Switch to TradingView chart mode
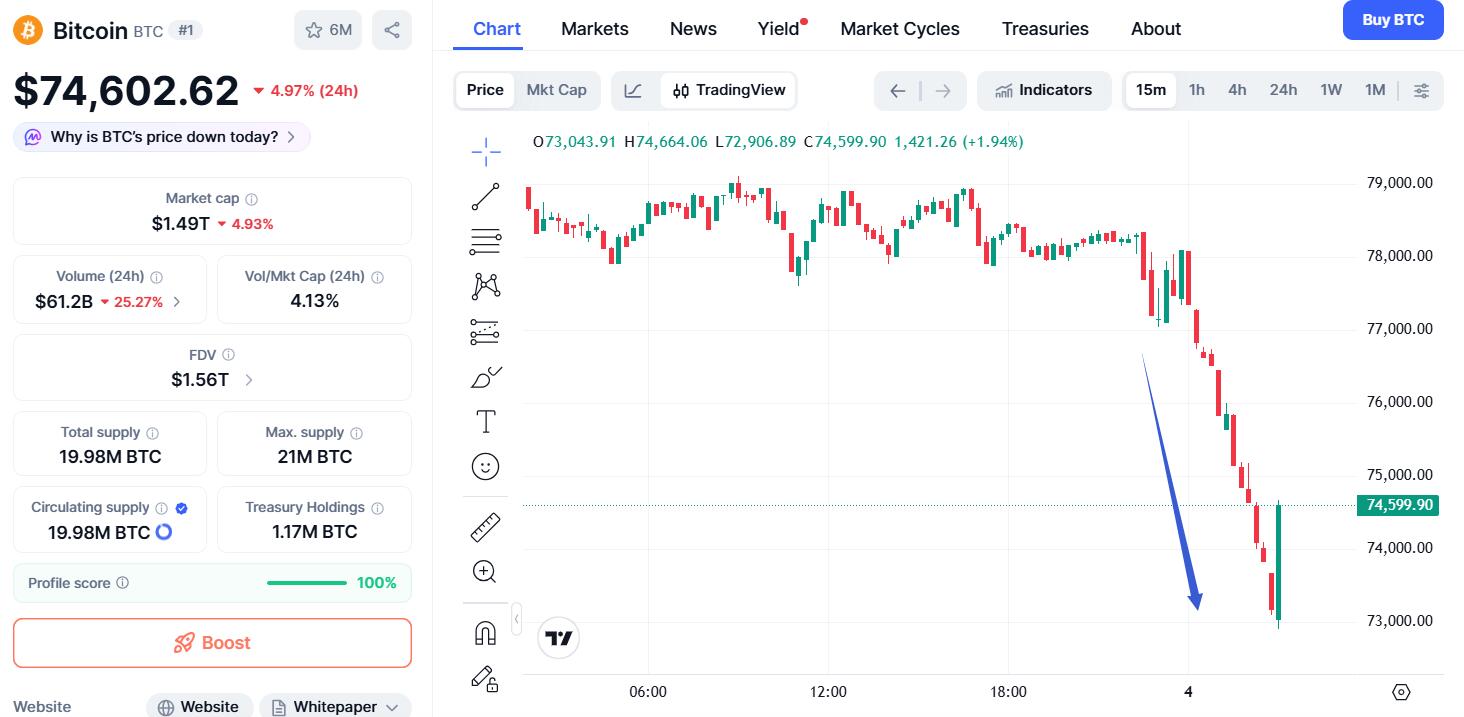 tap(729, 90)
